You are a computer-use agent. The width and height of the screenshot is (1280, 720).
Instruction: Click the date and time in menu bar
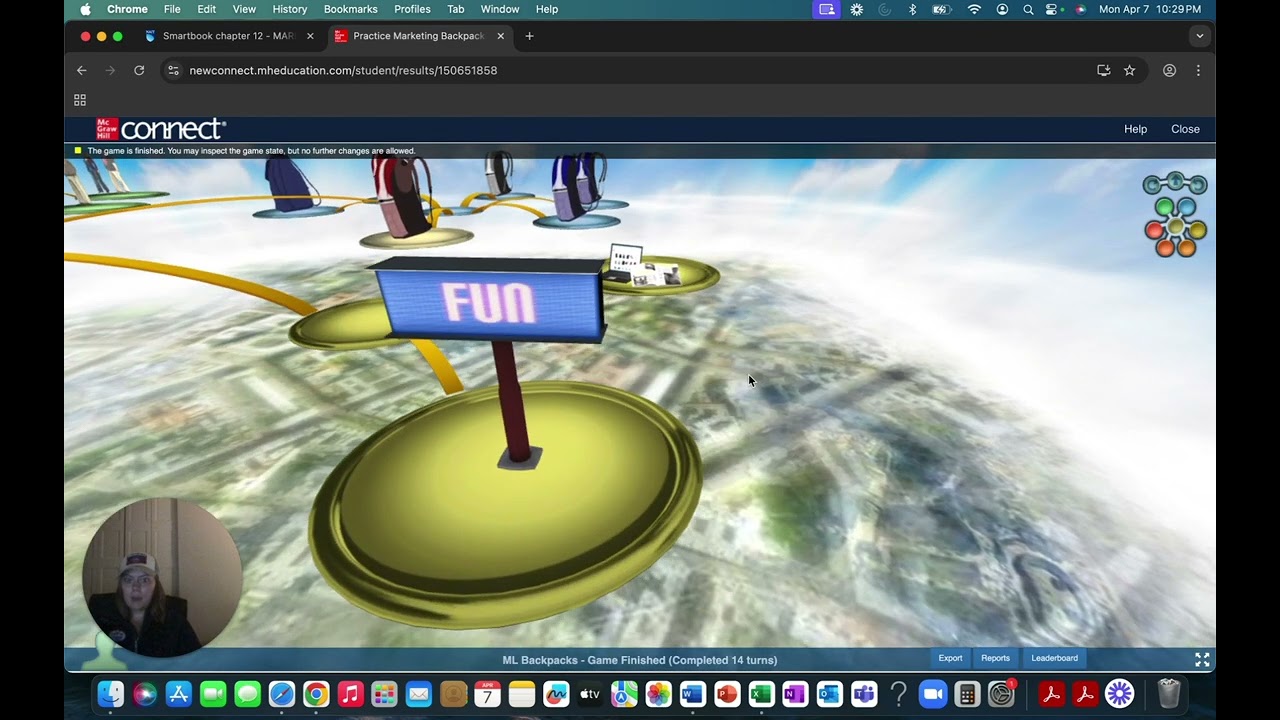coord(1150,9)
